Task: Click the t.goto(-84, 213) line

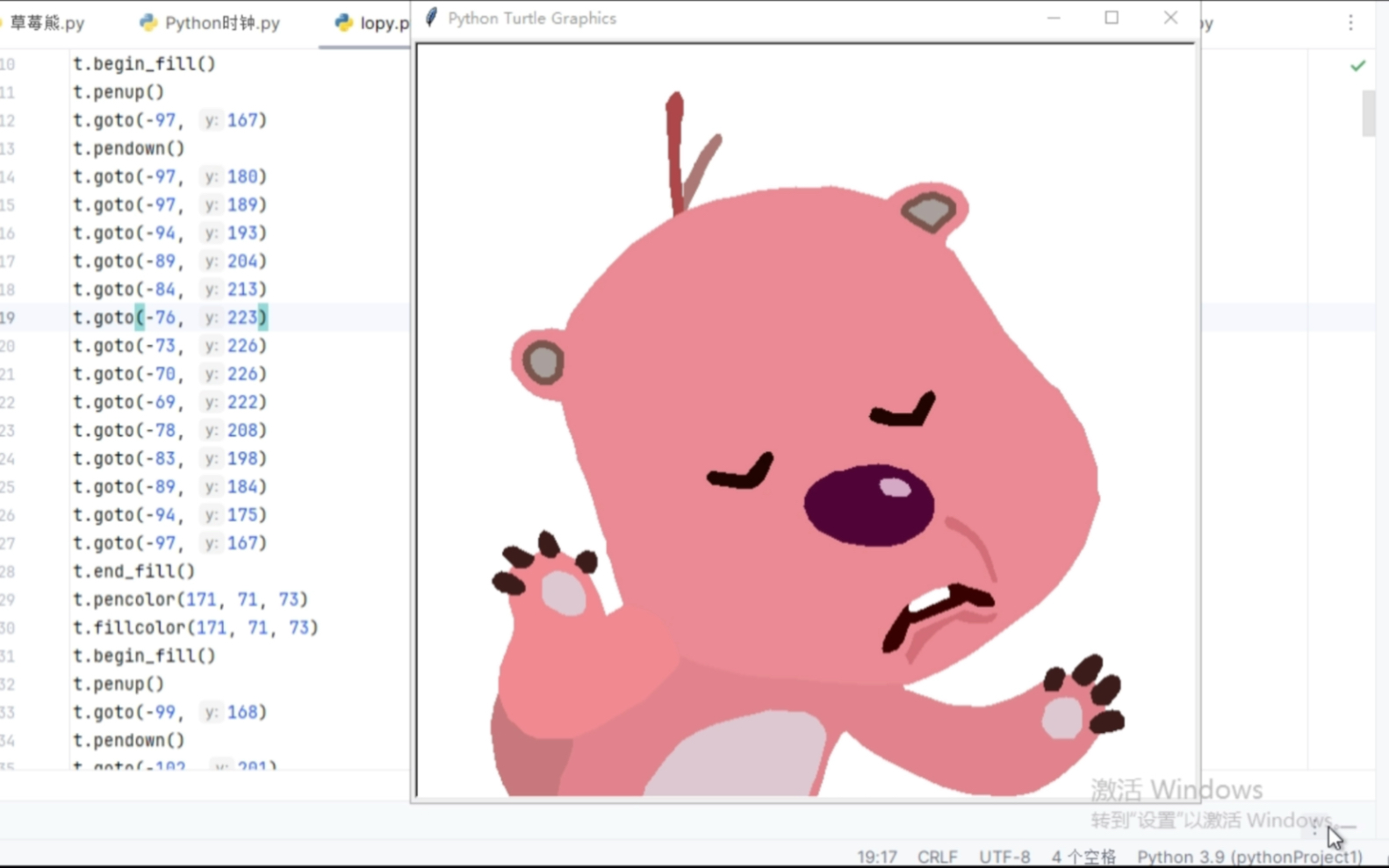Action: pos(169,289)
